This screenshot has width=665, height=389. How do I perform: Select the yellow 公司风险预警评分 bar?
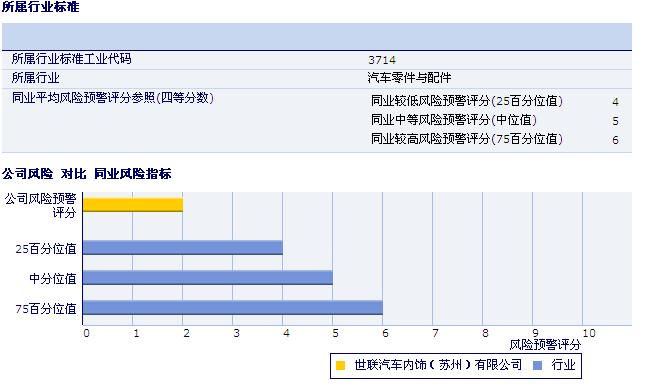click(x=133, y=205)
